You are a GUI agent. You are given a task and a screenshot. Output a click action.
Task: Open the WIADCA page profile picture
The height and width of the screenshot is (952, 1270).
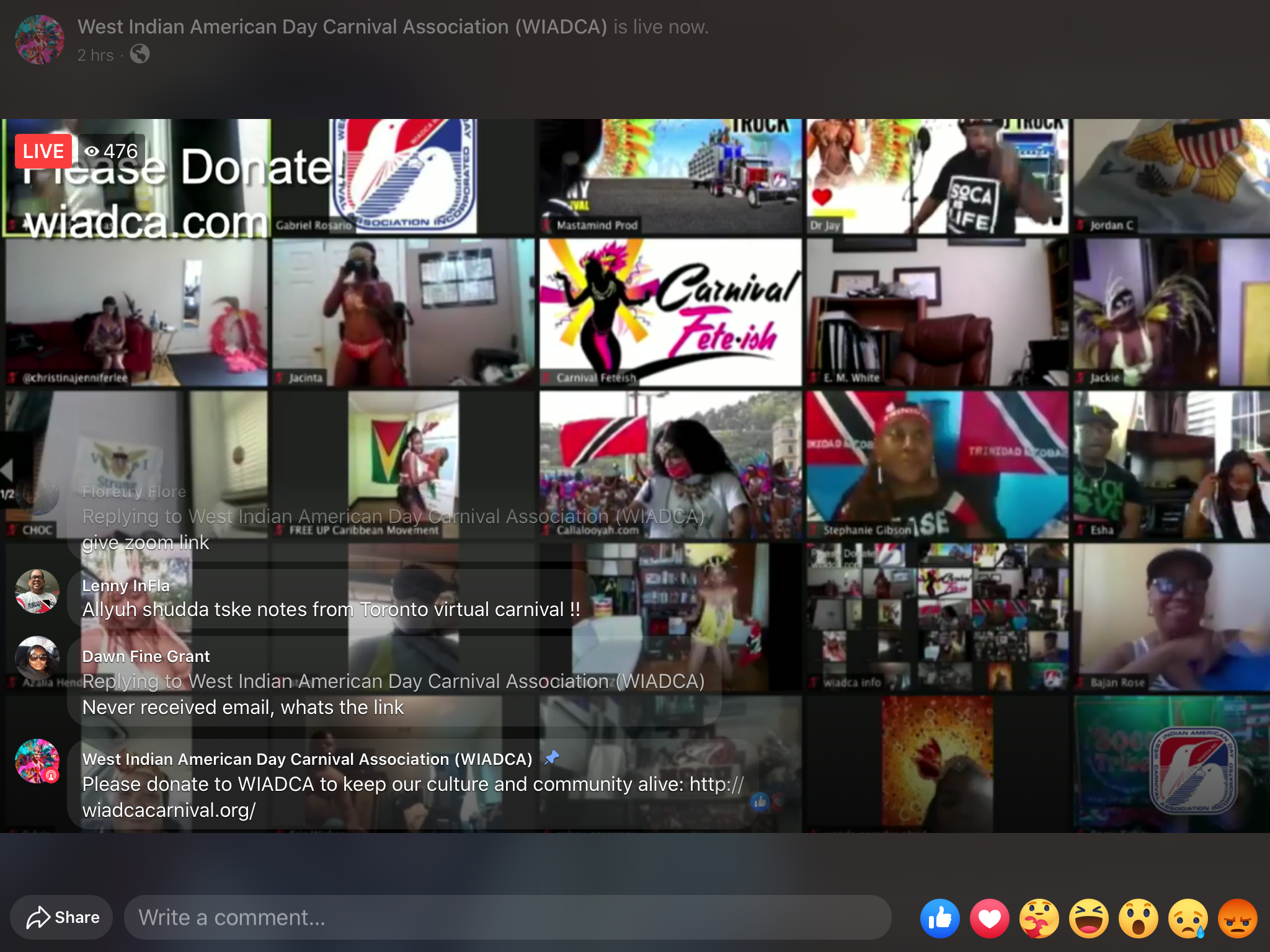pos(40,40)
